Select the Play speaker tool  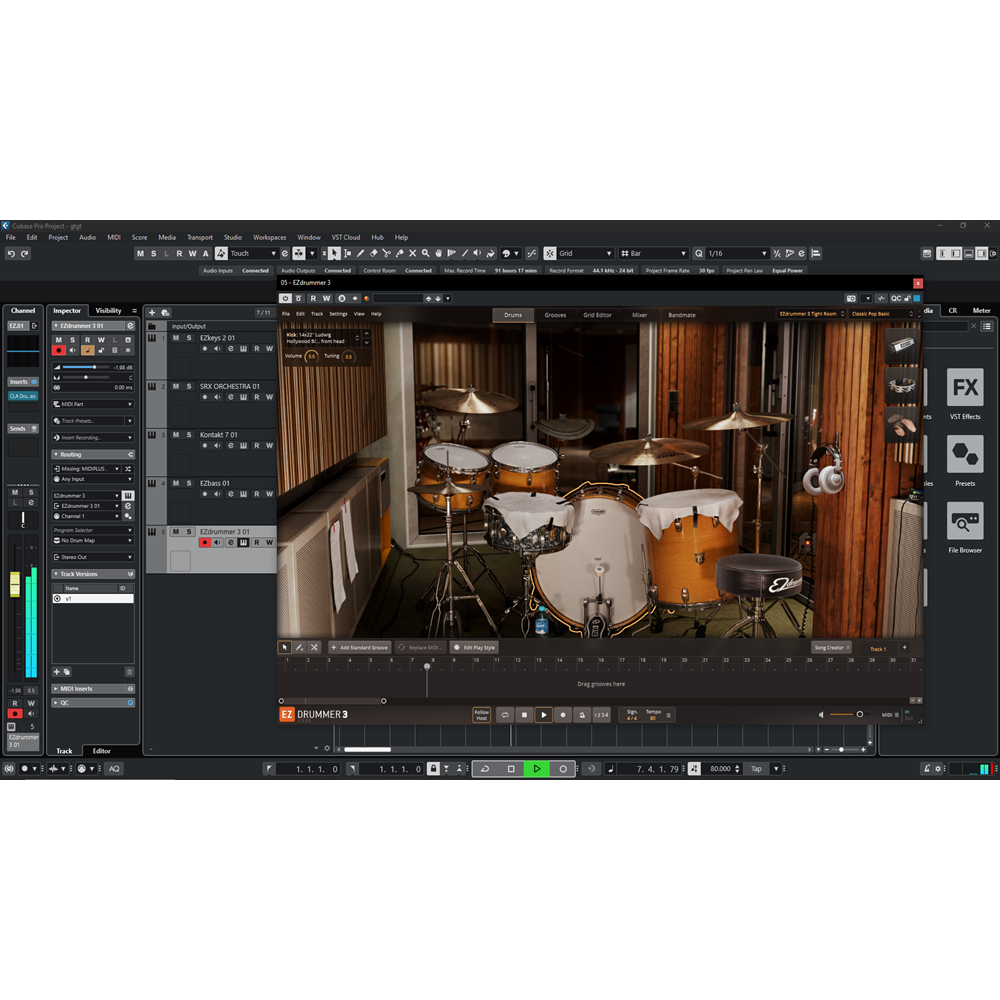477,253
